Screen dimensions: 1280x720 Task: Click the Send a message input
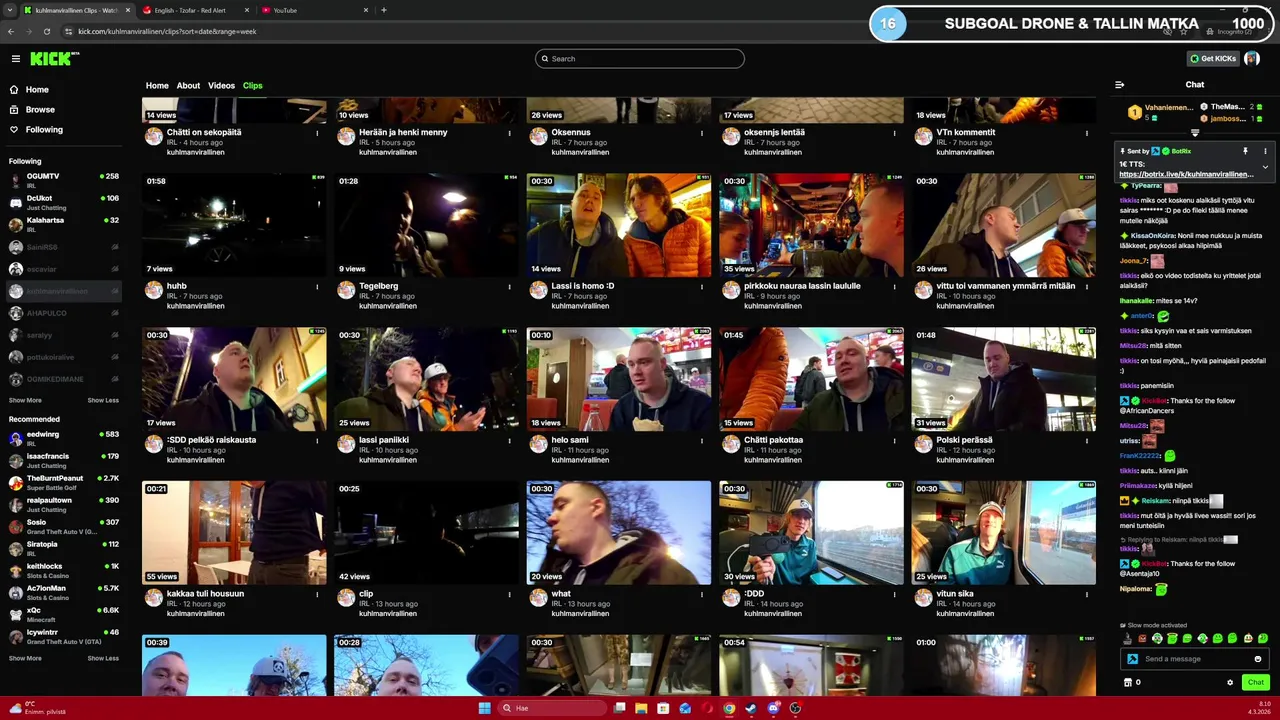coord(1196,659)
